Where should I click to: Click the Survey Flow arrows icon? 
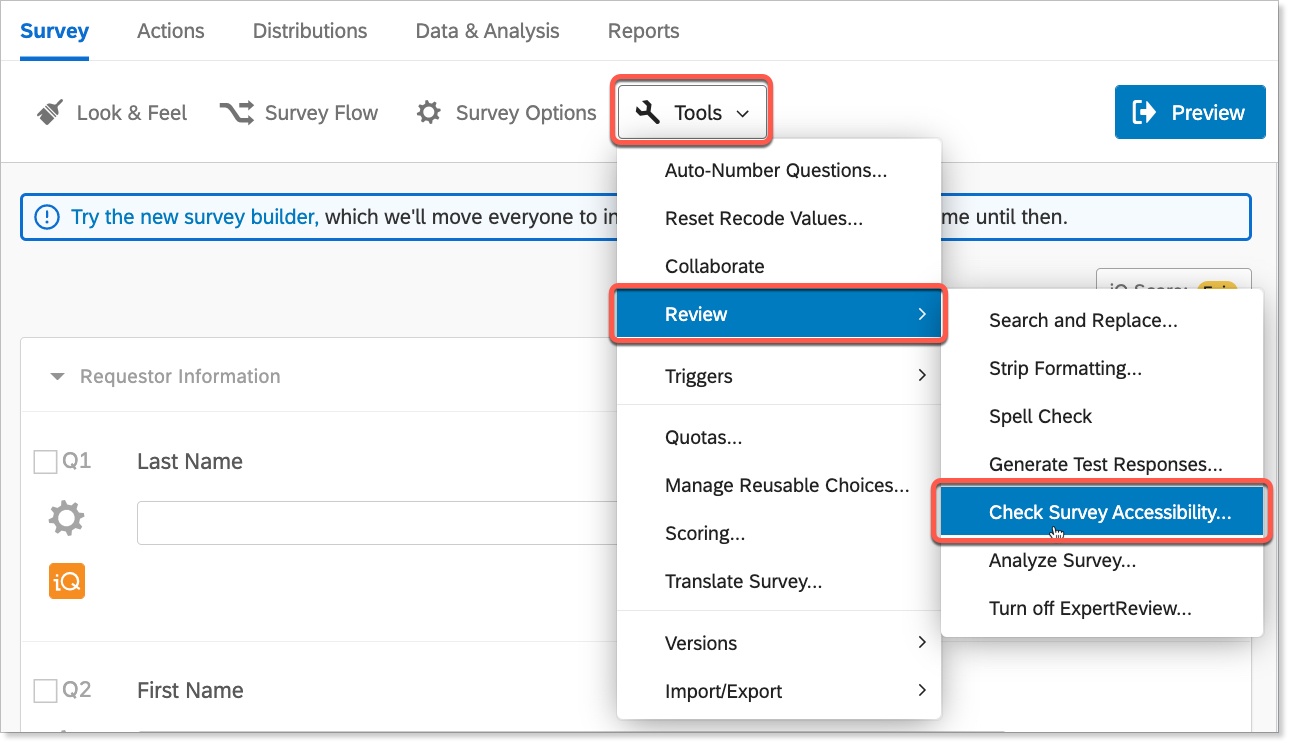[237, 113]
